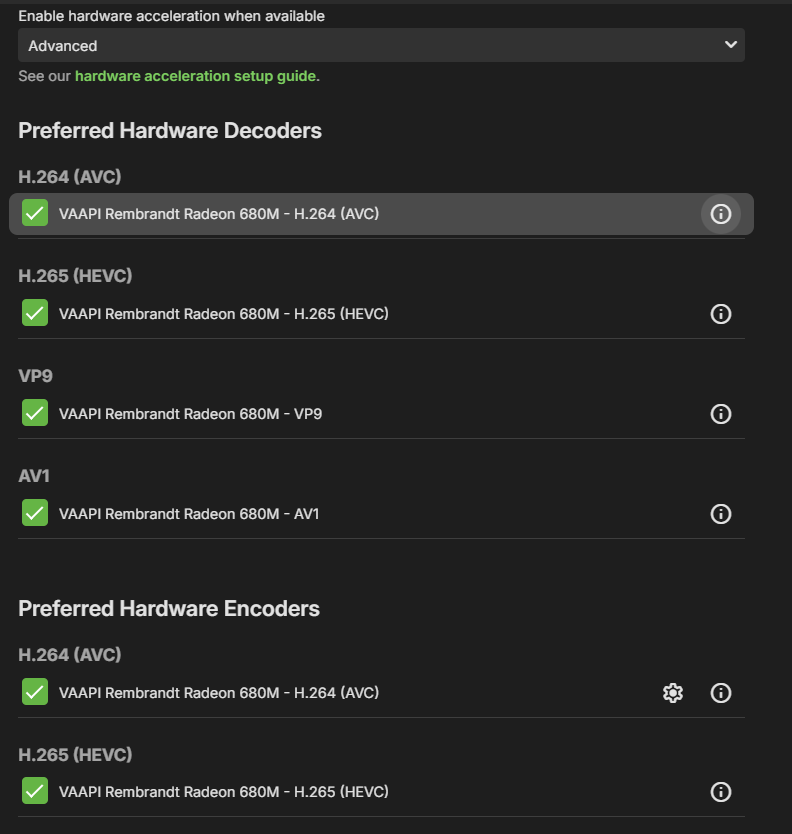The height and width of the screenshot is (834, 792).
Task: Disable the H.265 (HEVC) encoder checkbox
Action: (35, 792)
